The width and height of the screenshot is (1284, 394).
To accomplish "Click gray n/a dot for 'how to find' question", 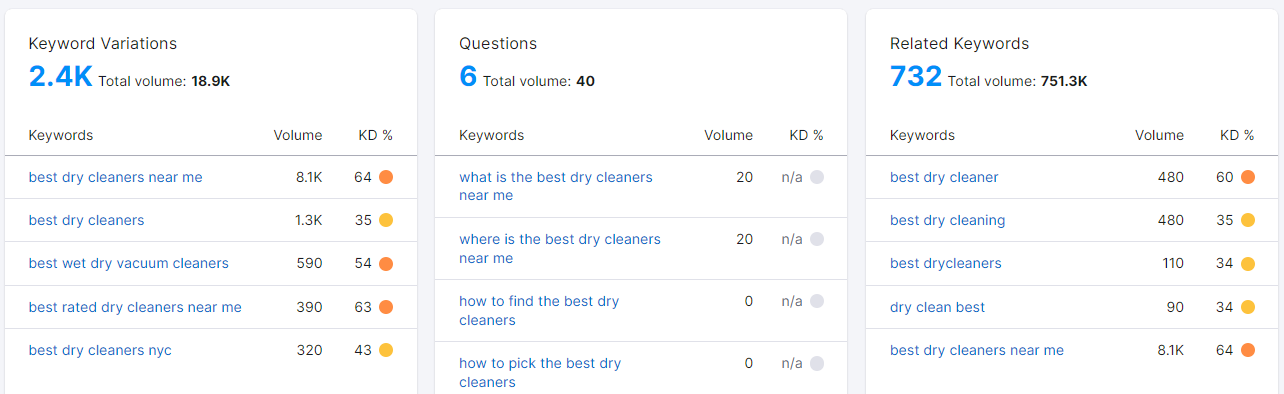I will (817, 301).
